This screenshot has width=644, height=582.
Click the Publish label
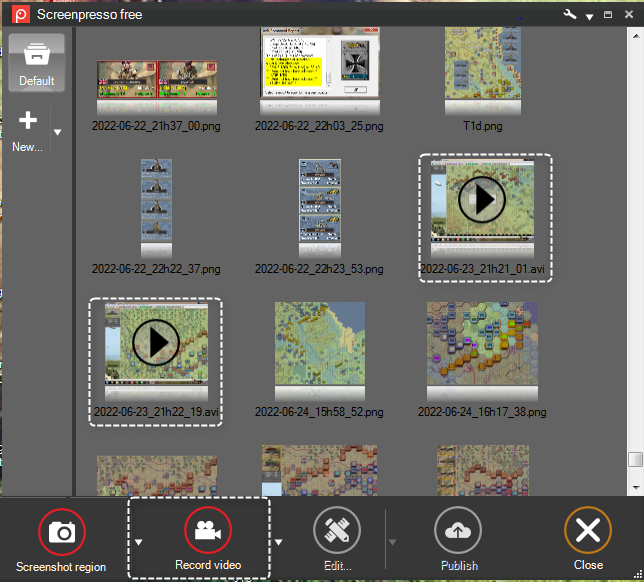click(x=460, y=566)
